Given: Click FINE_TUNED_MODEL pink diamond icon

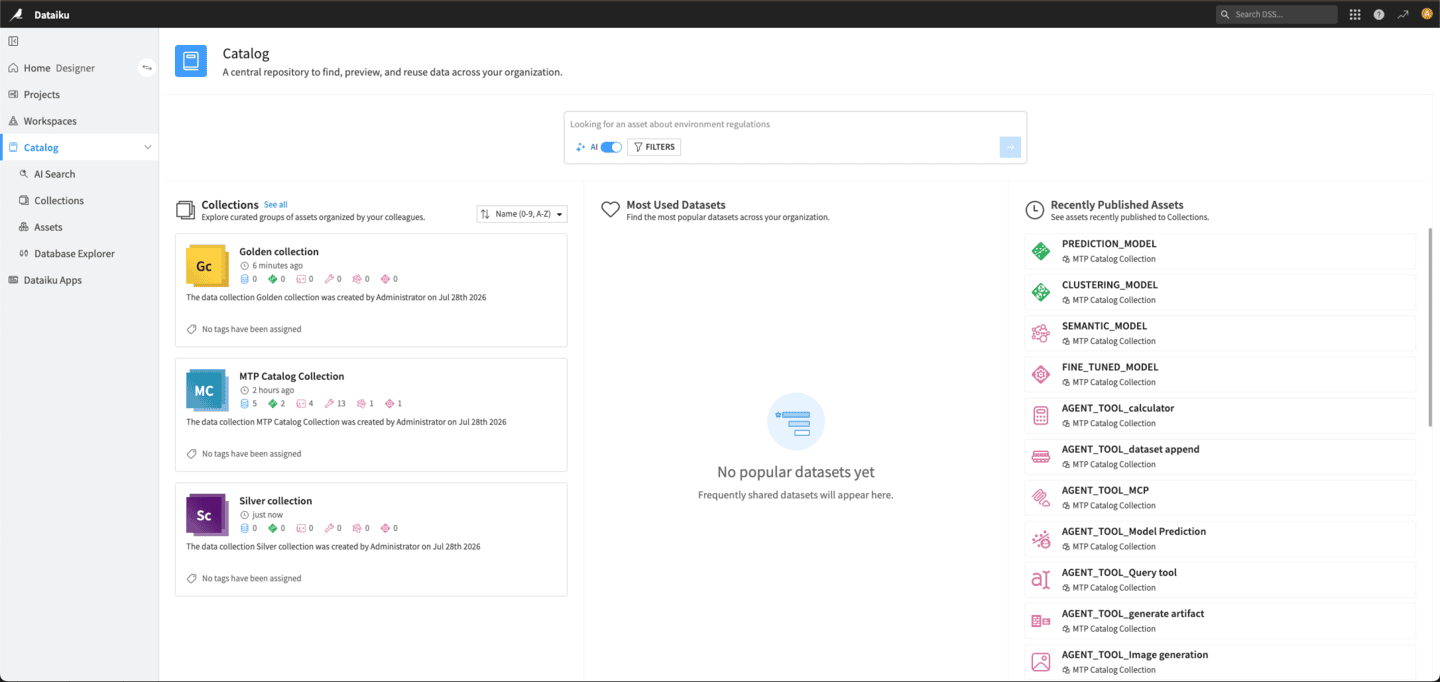Looking at the screenshot, I should 1041,374.
